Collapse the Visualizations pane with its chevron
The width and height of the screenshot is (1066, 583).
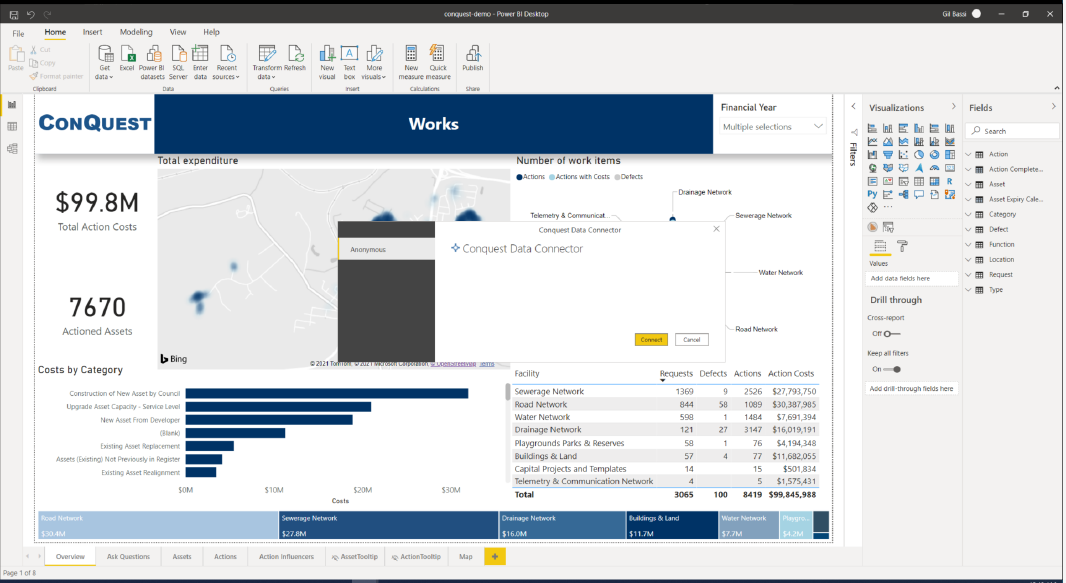(953, 107)
